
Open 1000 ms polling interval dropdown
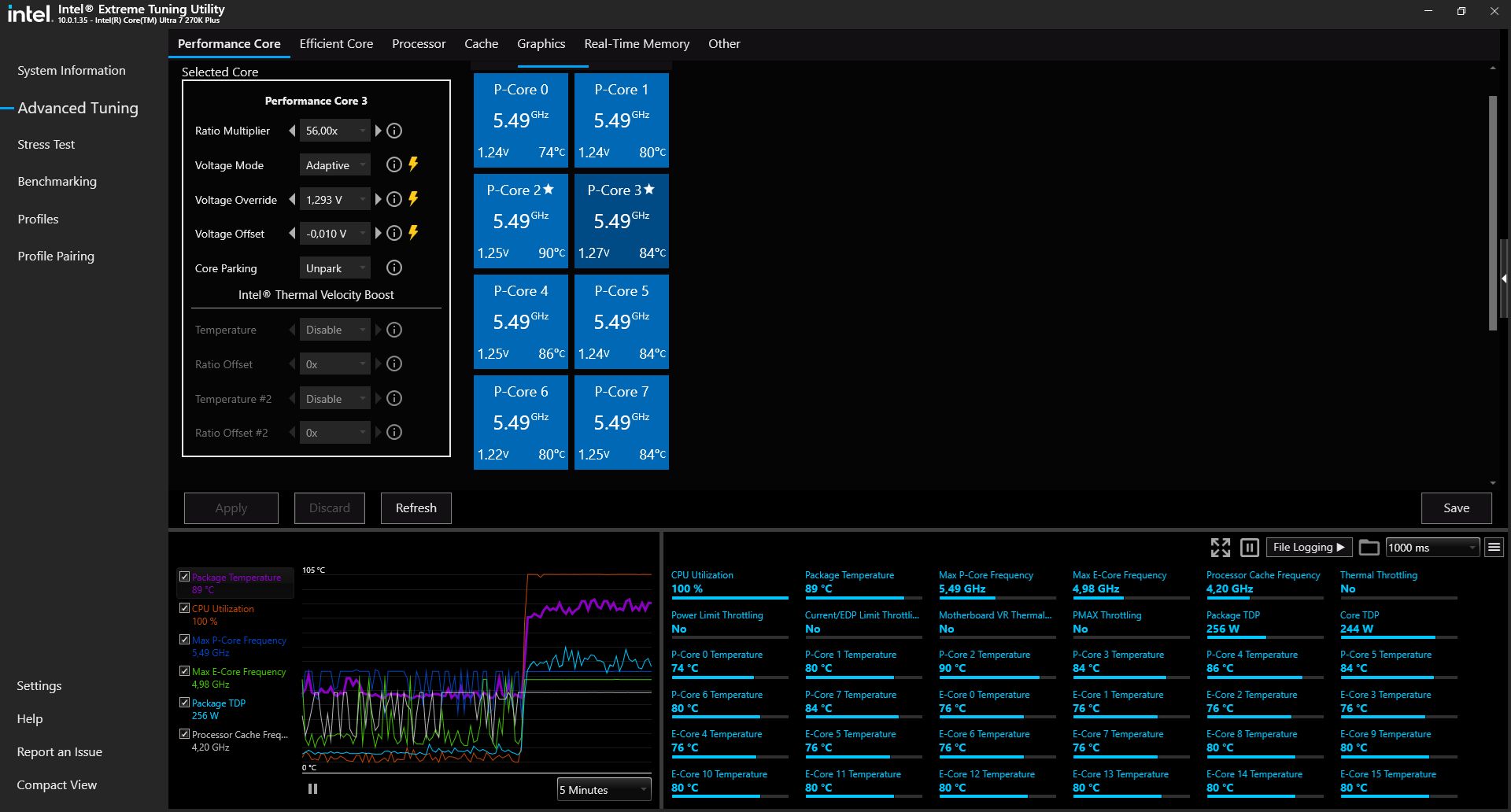pos(1432,548)
